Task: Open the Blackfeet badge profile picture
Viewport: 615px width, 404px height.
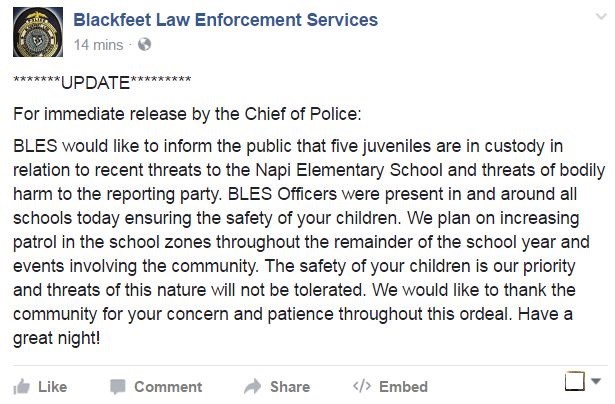Action: point(38,32)
